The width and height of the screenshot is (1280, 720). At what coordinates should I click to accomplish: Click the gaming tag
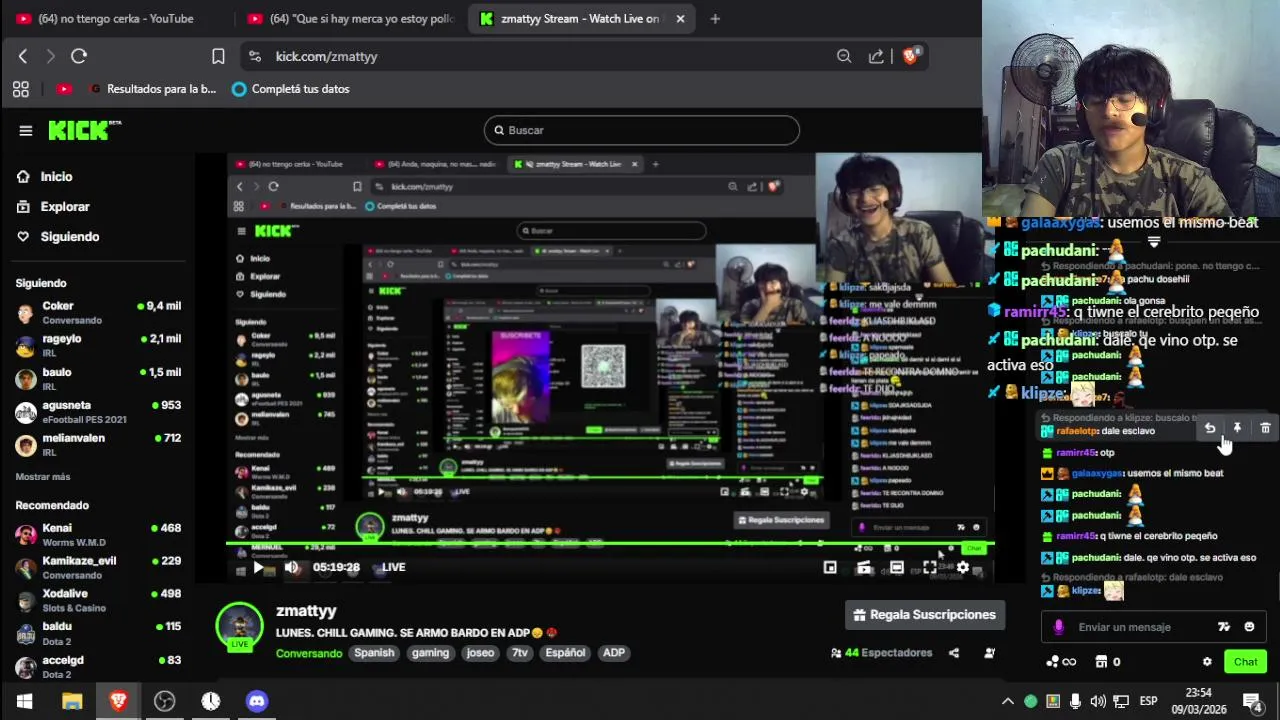(430, 653)
